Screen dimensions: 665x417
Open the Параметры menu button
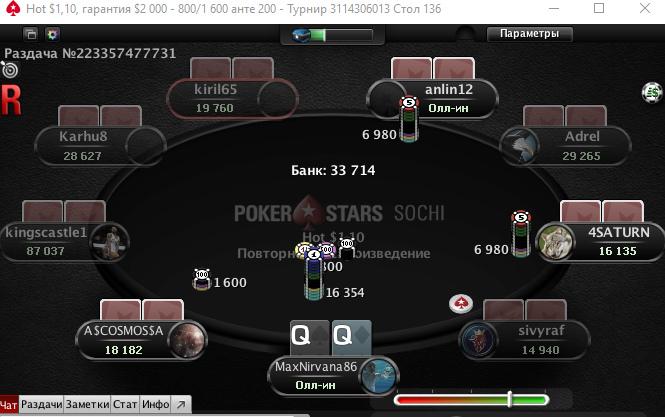coord(529,34)
